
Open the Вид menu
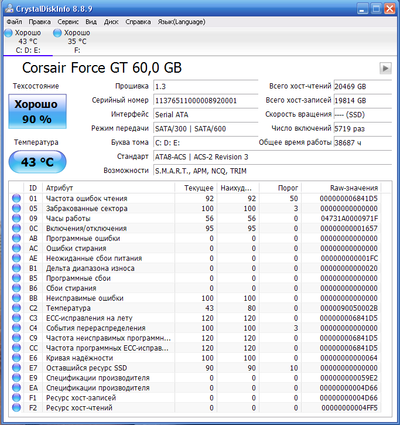pos(91,22)
